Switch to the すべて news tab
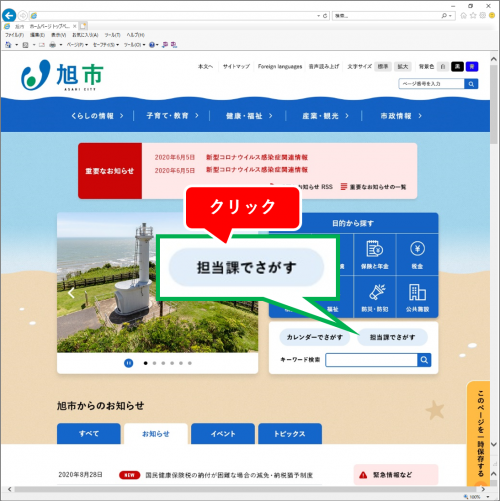Screen dimensions: 500x501 pyautogui.click(x=89, y=434)
